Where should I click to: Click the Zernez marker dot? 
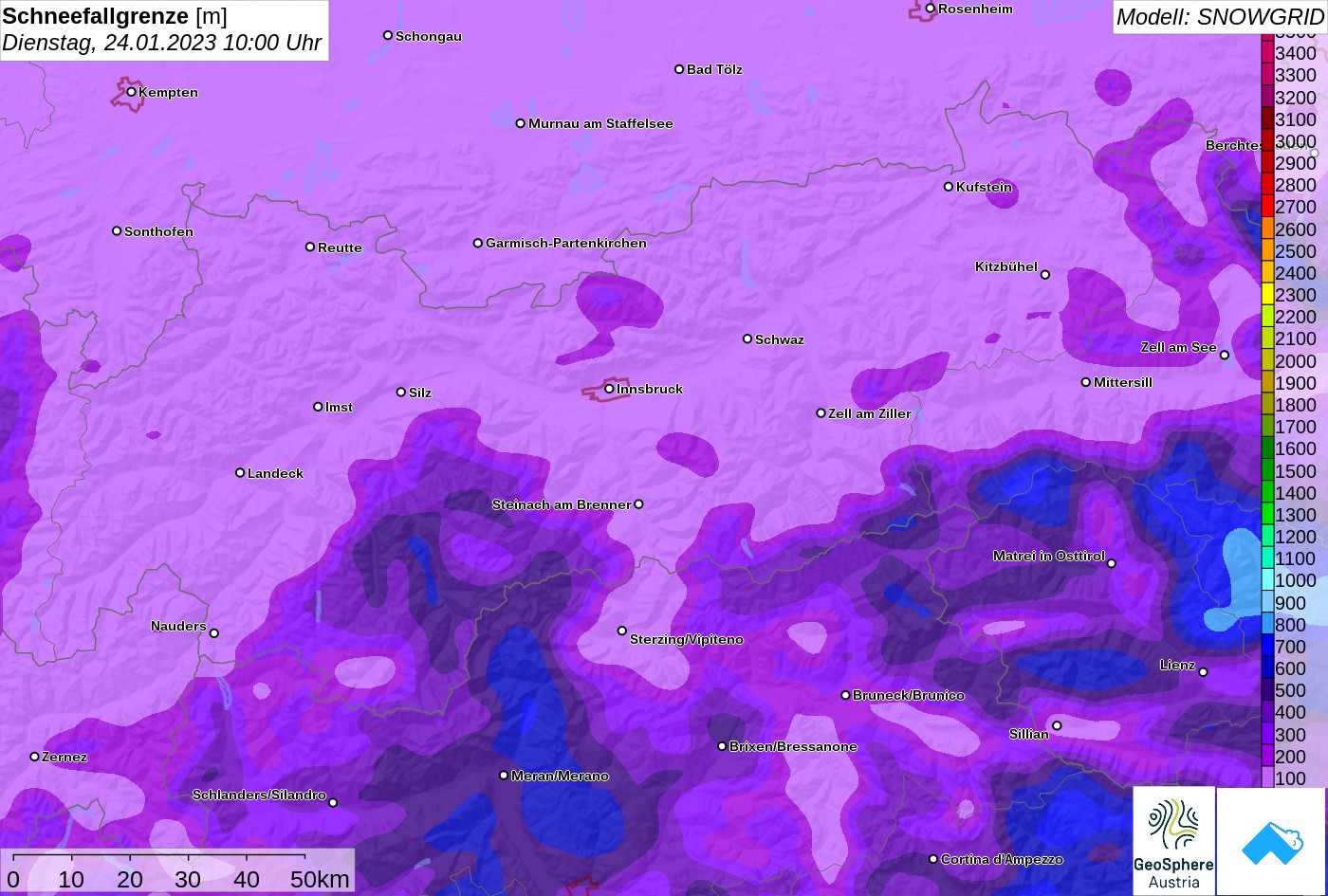coord(34,757)
